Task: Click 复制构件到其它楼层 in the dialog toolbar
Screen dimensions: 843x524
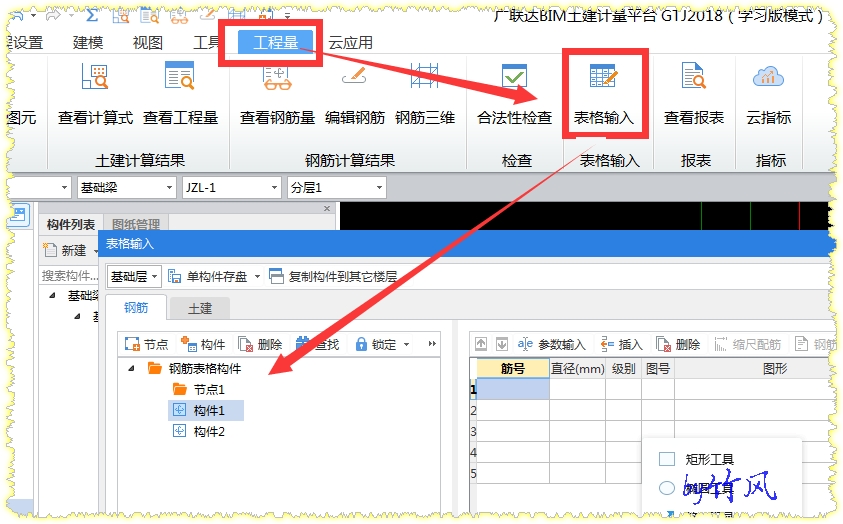Action: click(333, 276)
